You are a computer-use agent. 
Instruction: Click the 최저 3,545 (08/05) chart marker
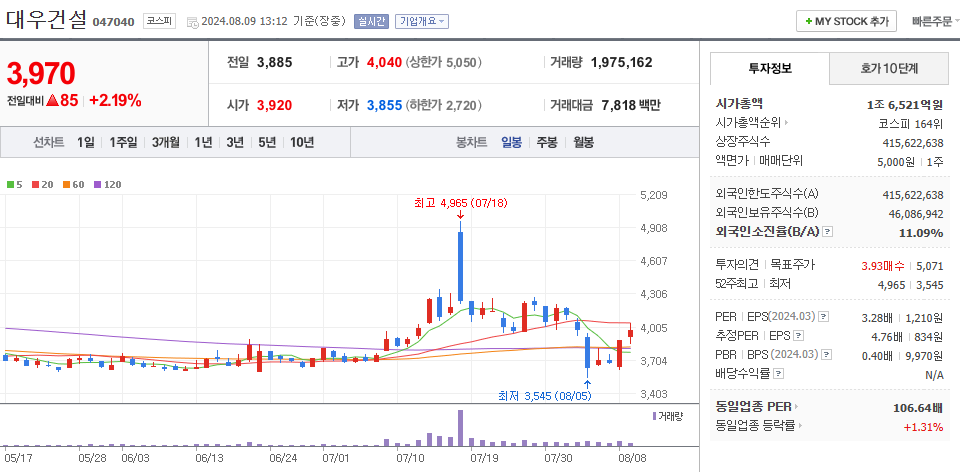point(545,396)
